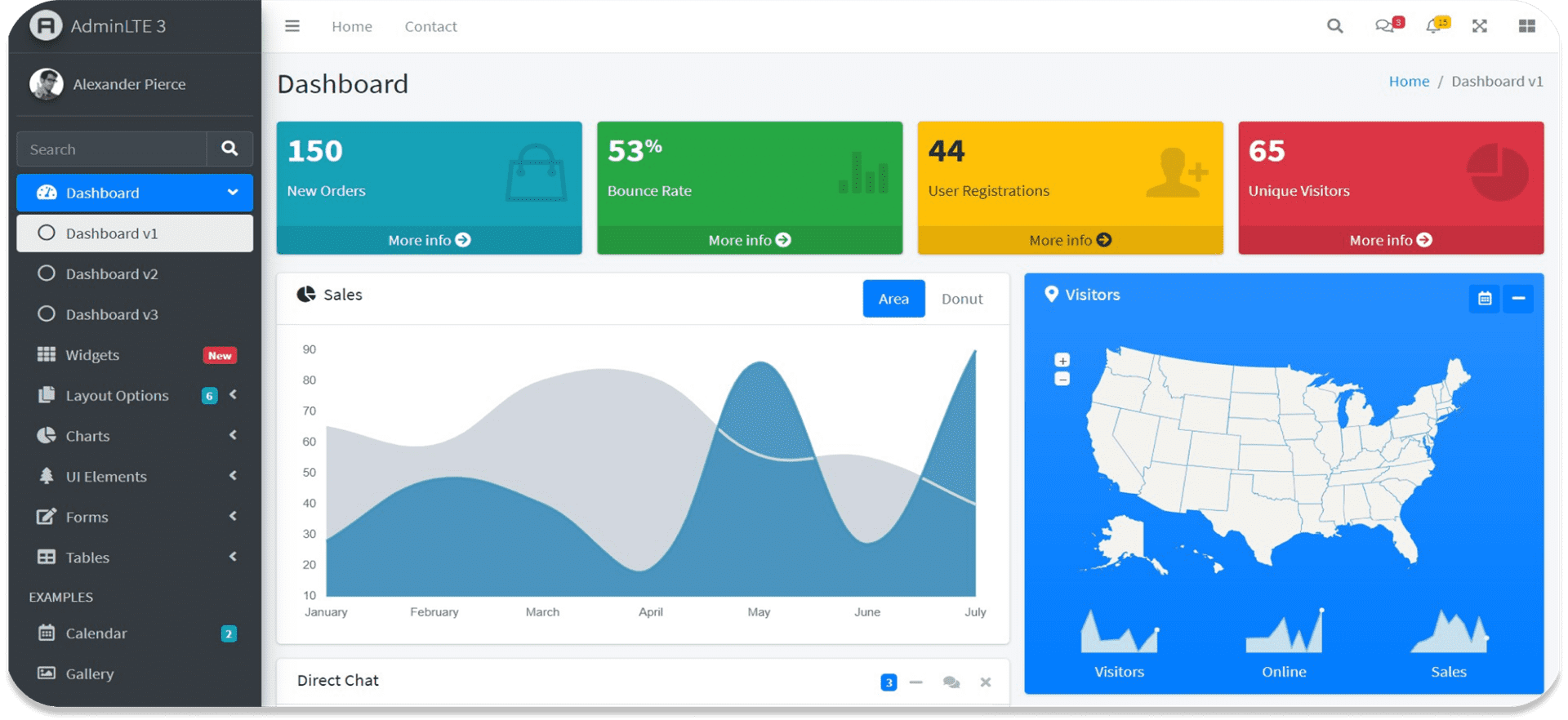Open the Contact navbar item
1568x720 pixels.
tap(430, 26)
